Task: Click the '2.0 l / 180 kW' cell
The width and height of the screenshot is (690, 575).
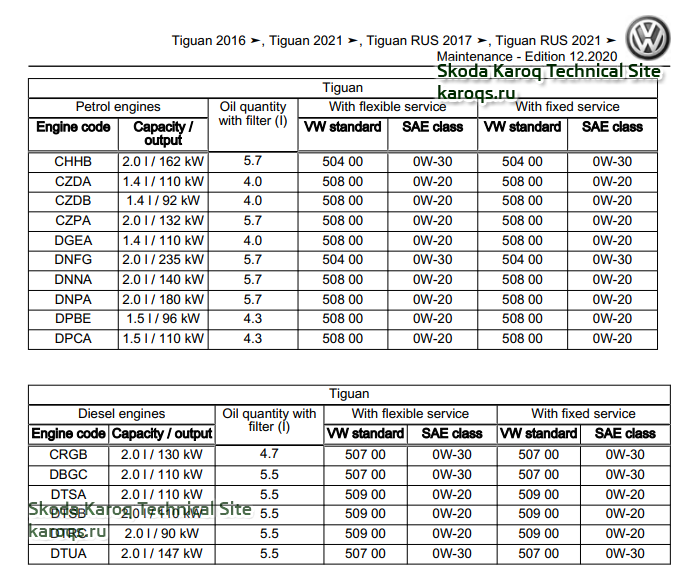Action: pos(163,299)
